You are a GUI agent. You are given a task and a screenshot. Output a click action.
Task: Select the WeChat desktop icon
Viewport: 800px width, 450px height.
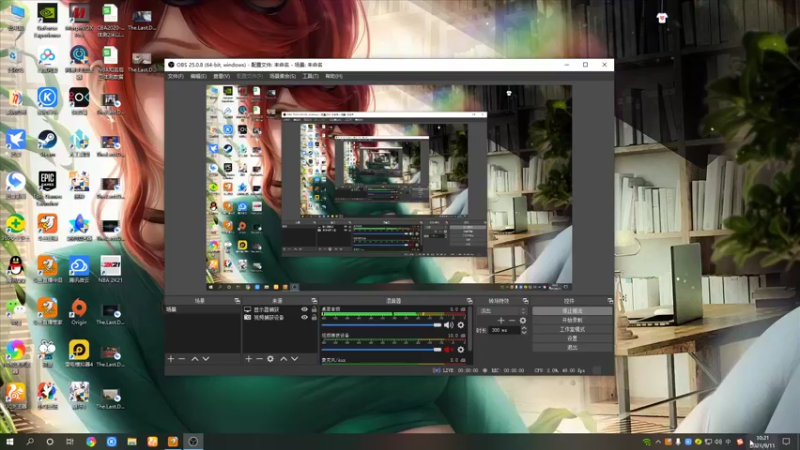pyautogui.click(x=15, y=311)
